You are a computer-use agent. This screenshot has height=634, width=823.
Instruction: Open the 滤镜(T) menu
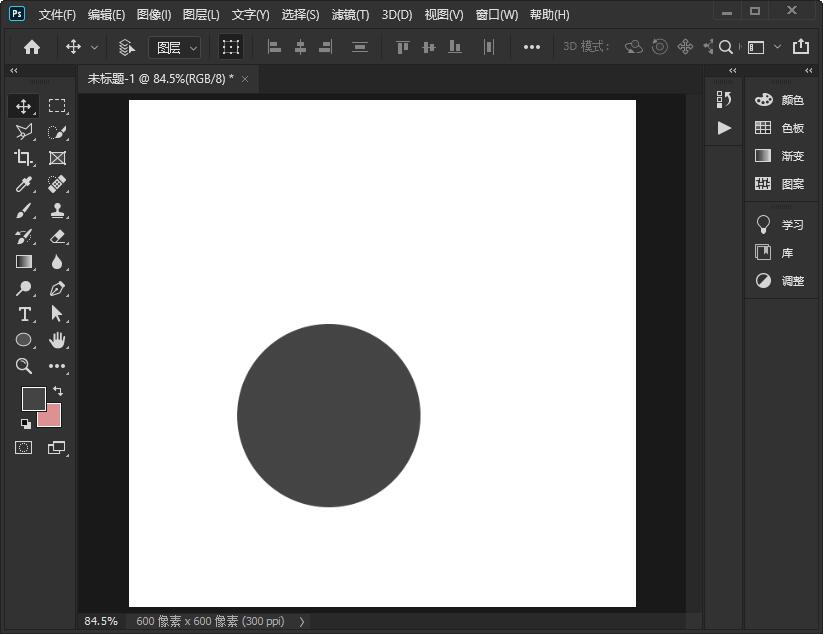(x=350, y=15)
